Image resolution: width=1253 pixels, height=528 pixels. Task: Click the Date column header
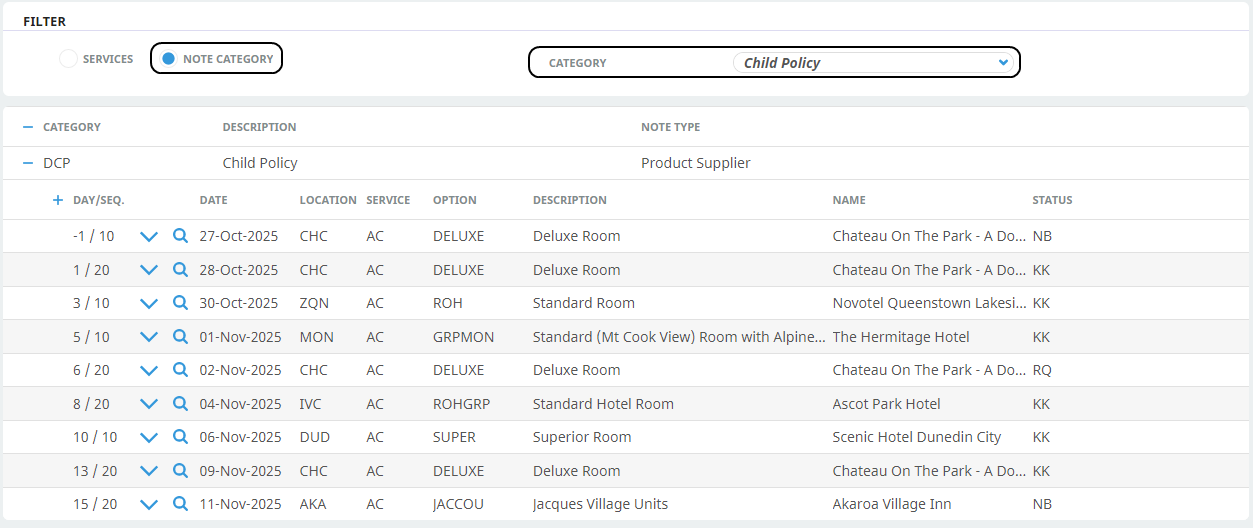click(214, 200)
